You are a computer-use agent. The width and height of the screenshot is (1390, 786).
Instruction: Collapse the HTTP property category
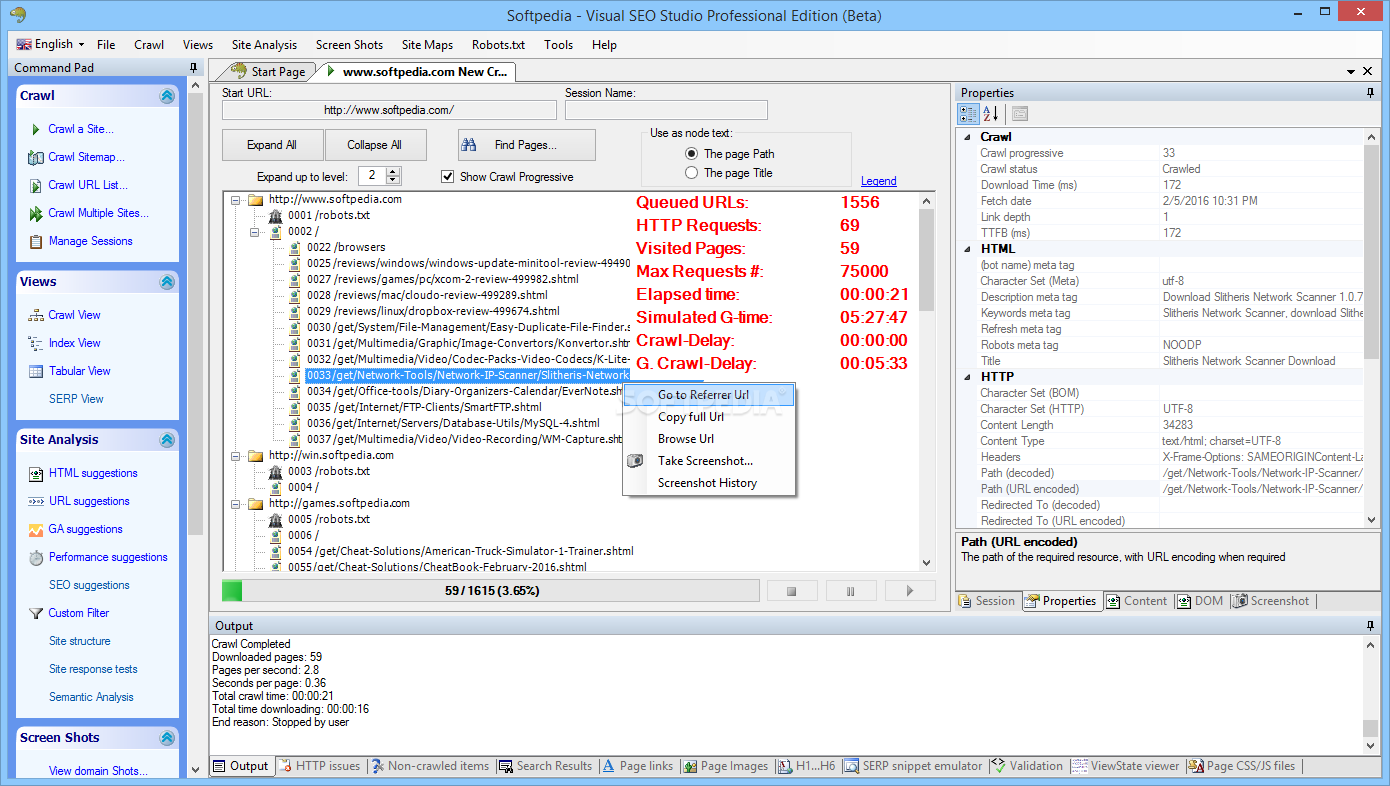pos(967,377)
